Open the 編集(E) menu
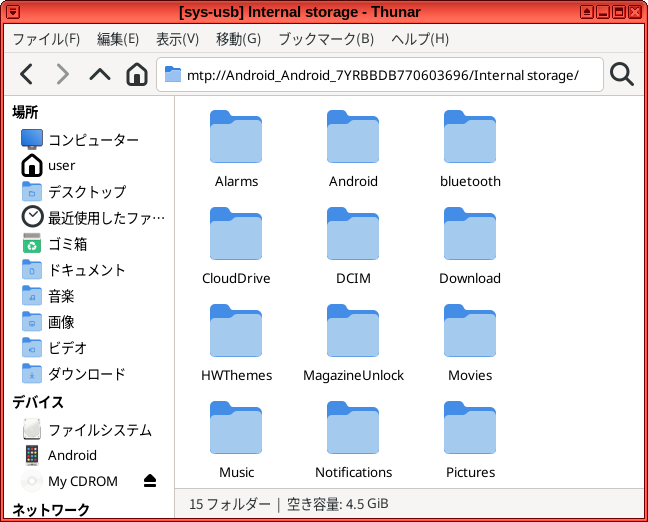 pyautogui.click(x=118, y=39)
